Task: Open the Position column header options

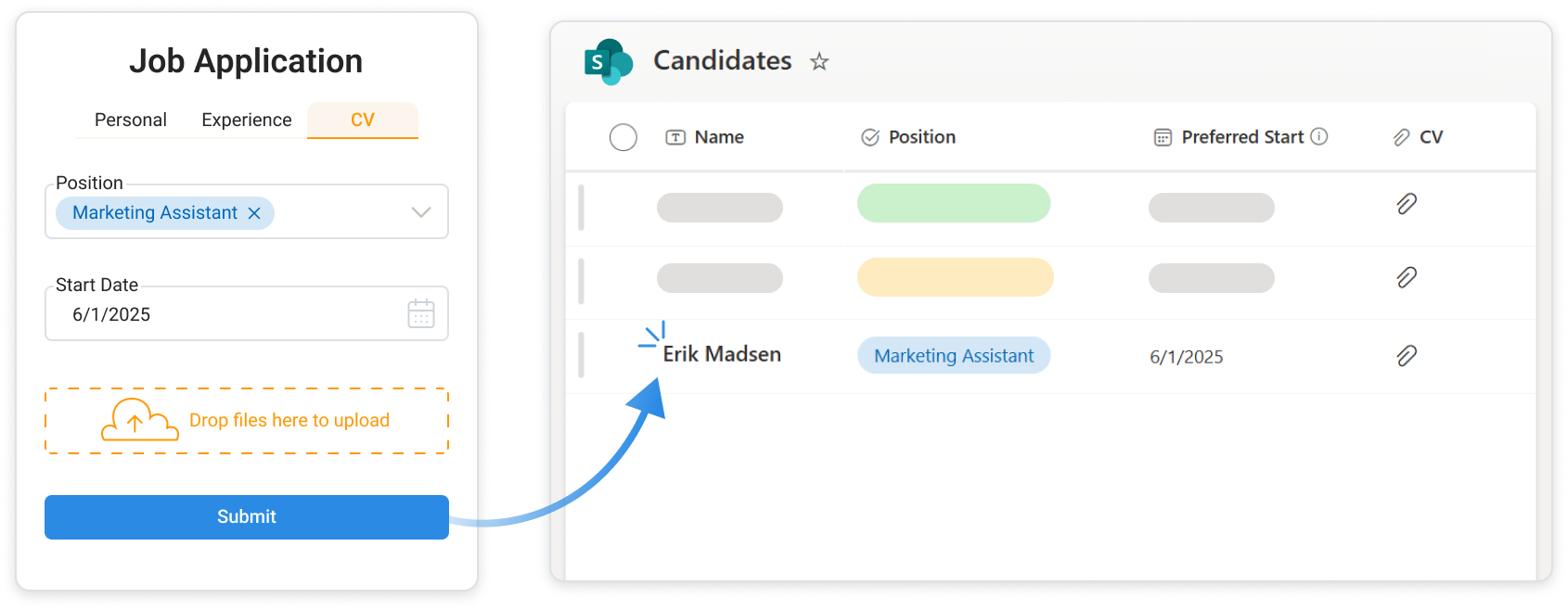Action: (921, 137)
